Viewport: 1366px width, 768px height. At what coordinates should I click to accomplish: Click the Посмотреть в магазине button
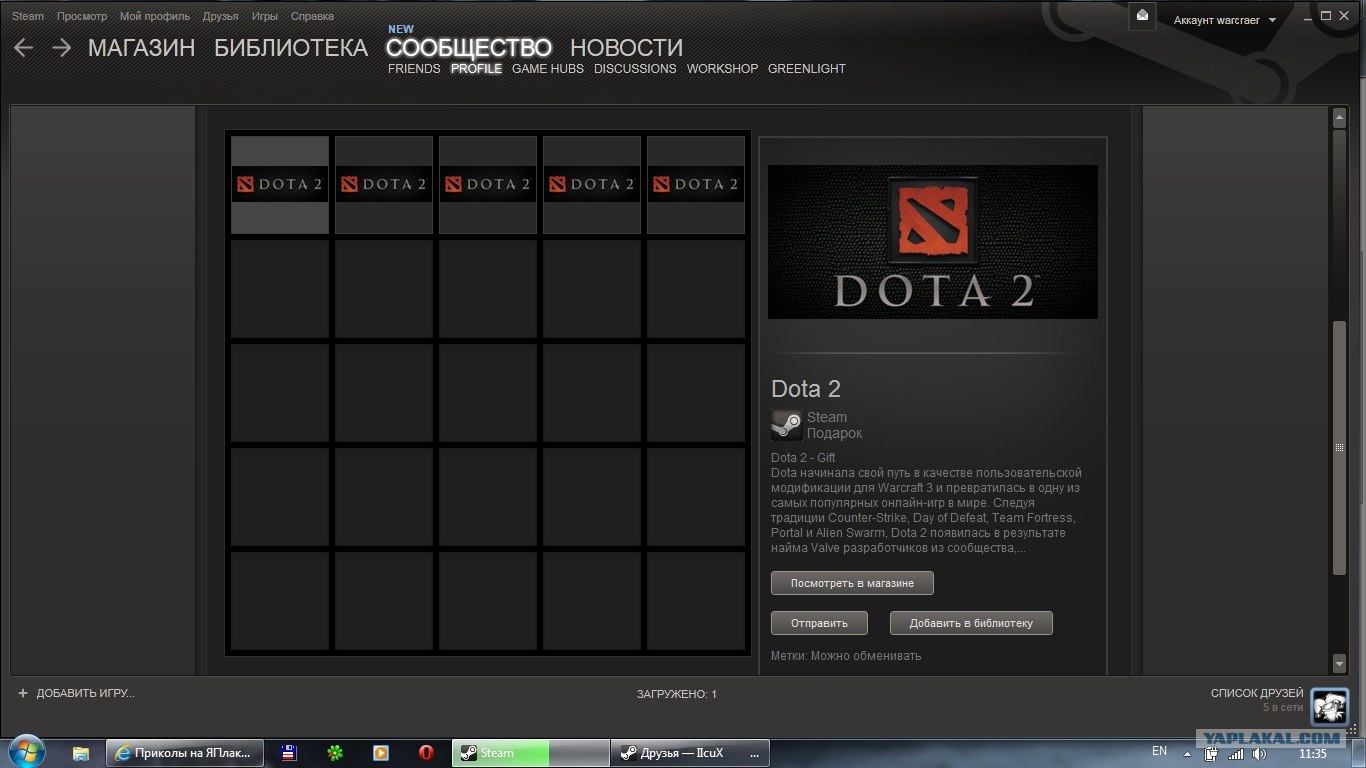[851, 583]
